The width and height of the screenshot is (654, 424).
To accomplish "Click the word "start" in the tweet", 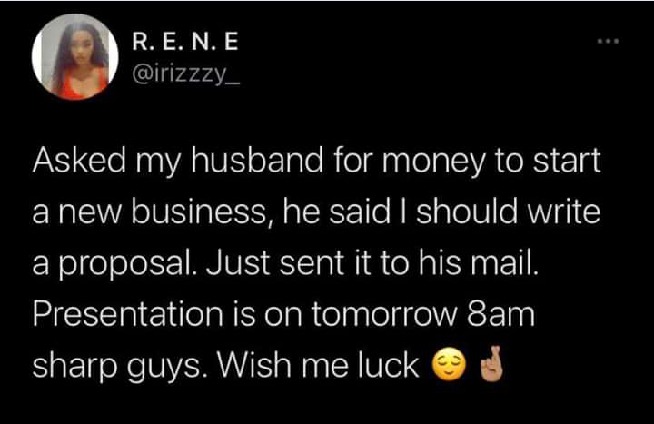I will [x=566, y=160].
